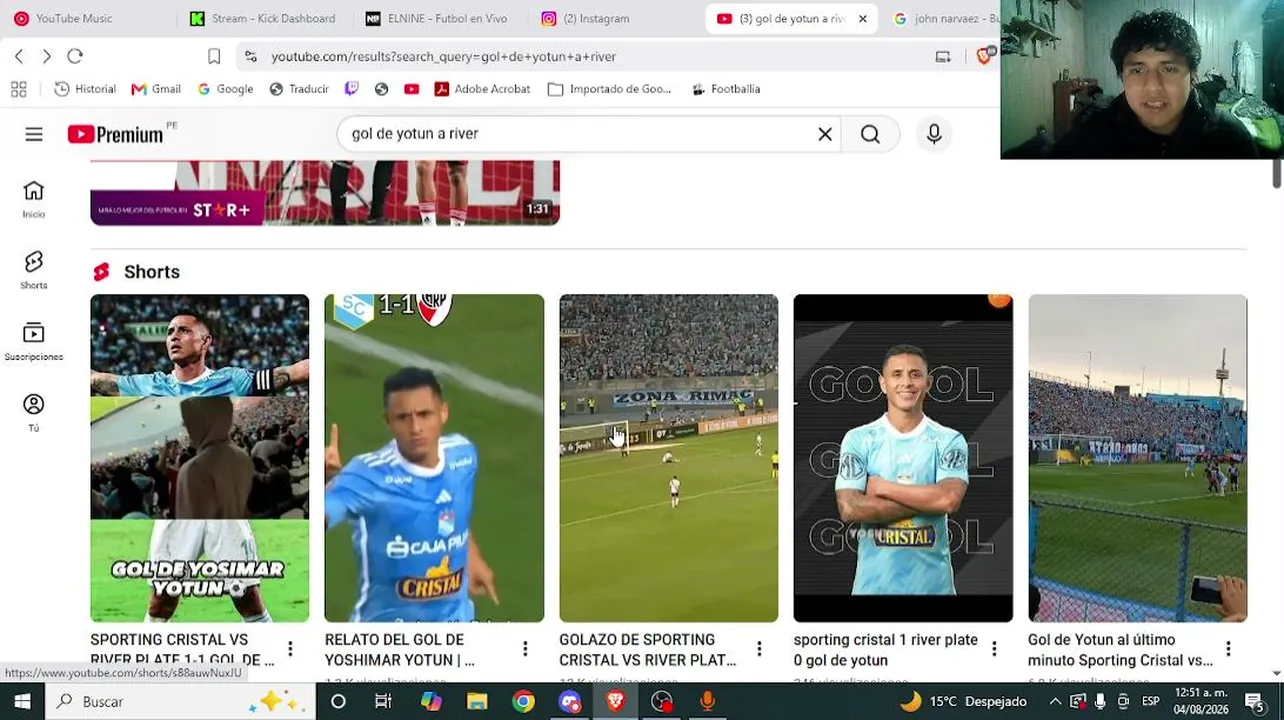Open the Gmail bookmark
The image size is (1284, 720).
point(156,89)
